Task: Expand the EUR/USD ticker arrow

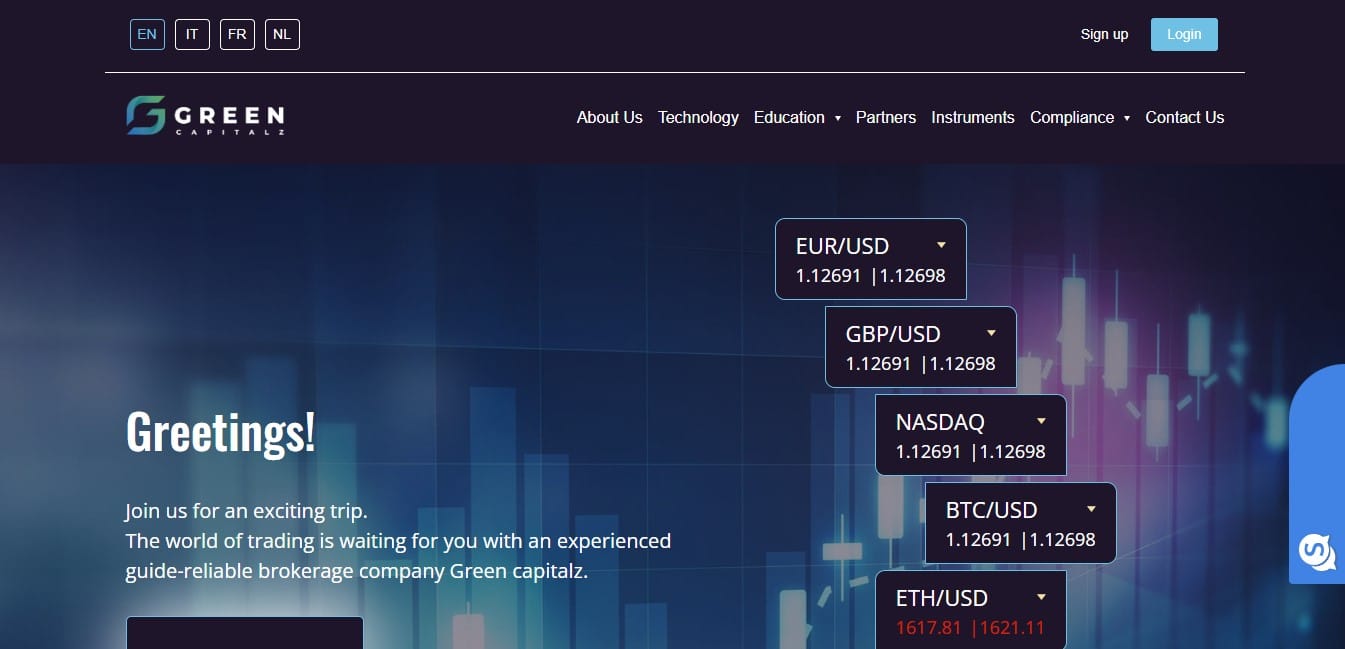Action: tap(941, 245)
